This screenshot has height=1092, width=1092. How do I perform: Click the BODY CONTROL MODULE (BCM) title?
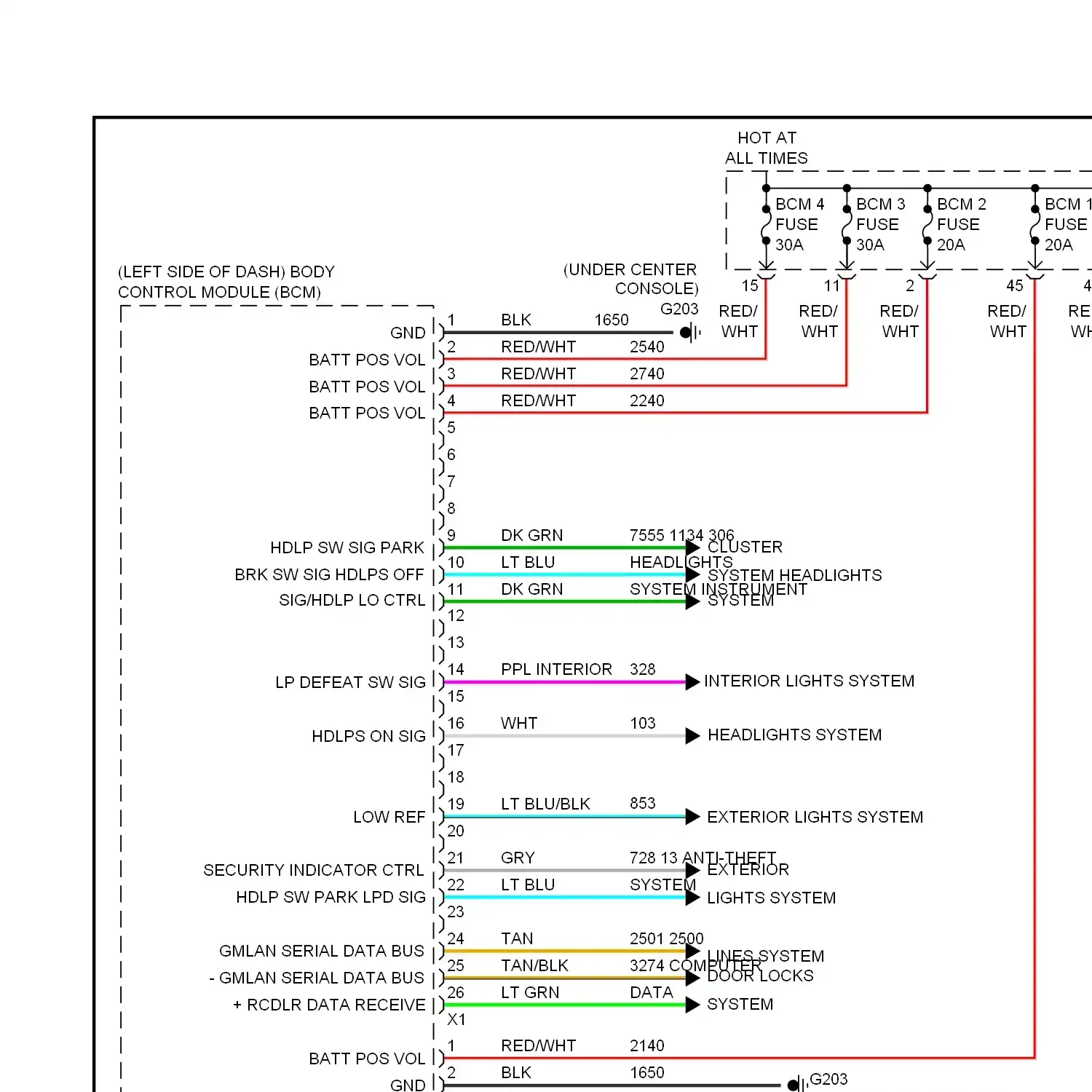(x=226, y=282)
